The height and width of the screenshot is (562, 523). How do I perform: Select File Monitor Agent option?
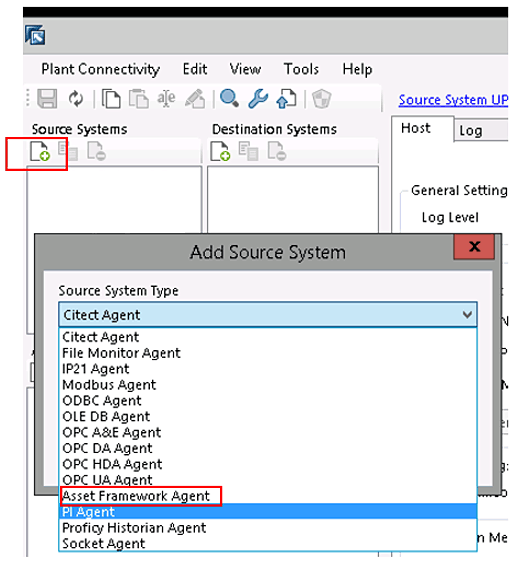point(268,353)
